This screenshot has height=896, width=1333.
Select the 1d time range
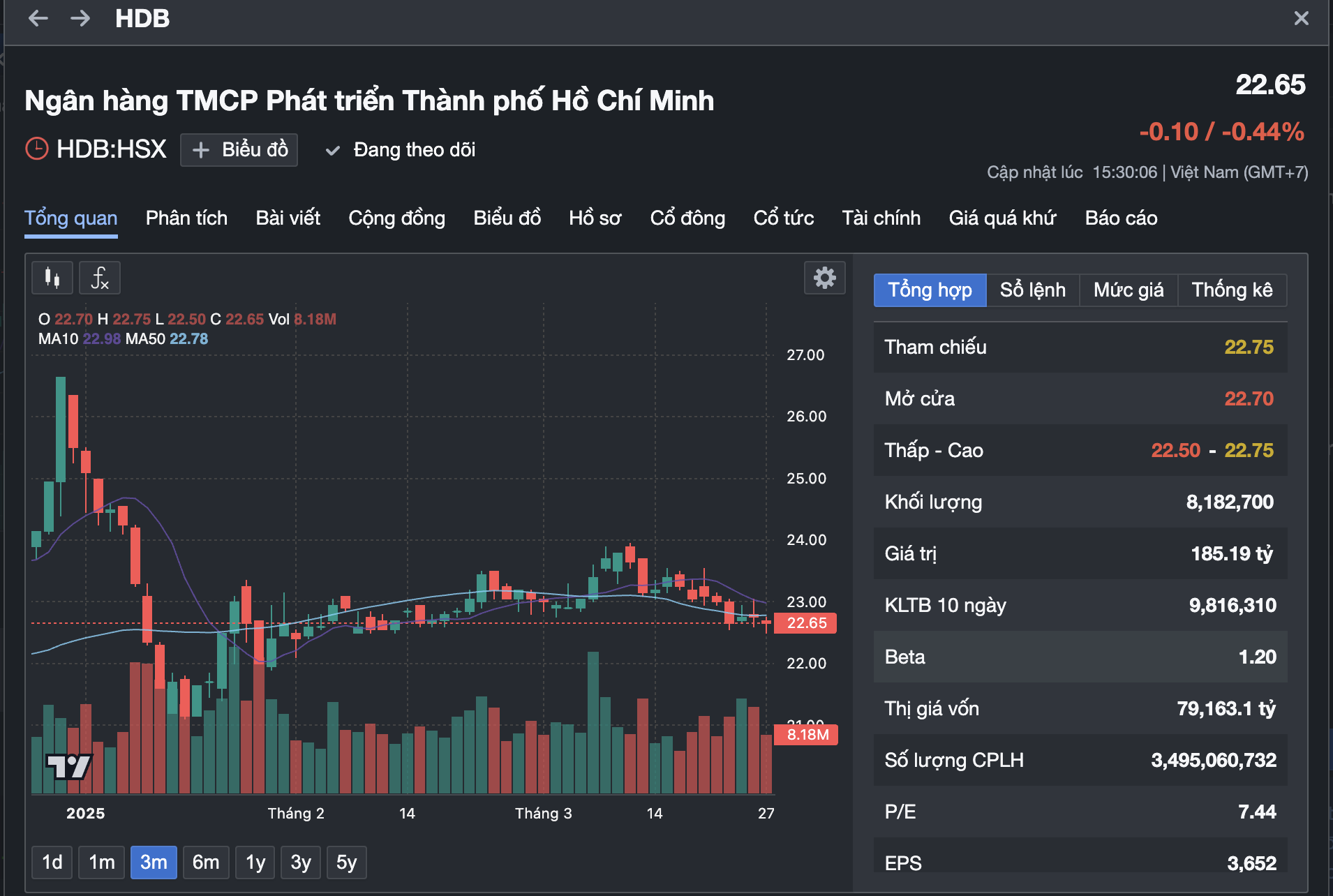click(52, 862)
